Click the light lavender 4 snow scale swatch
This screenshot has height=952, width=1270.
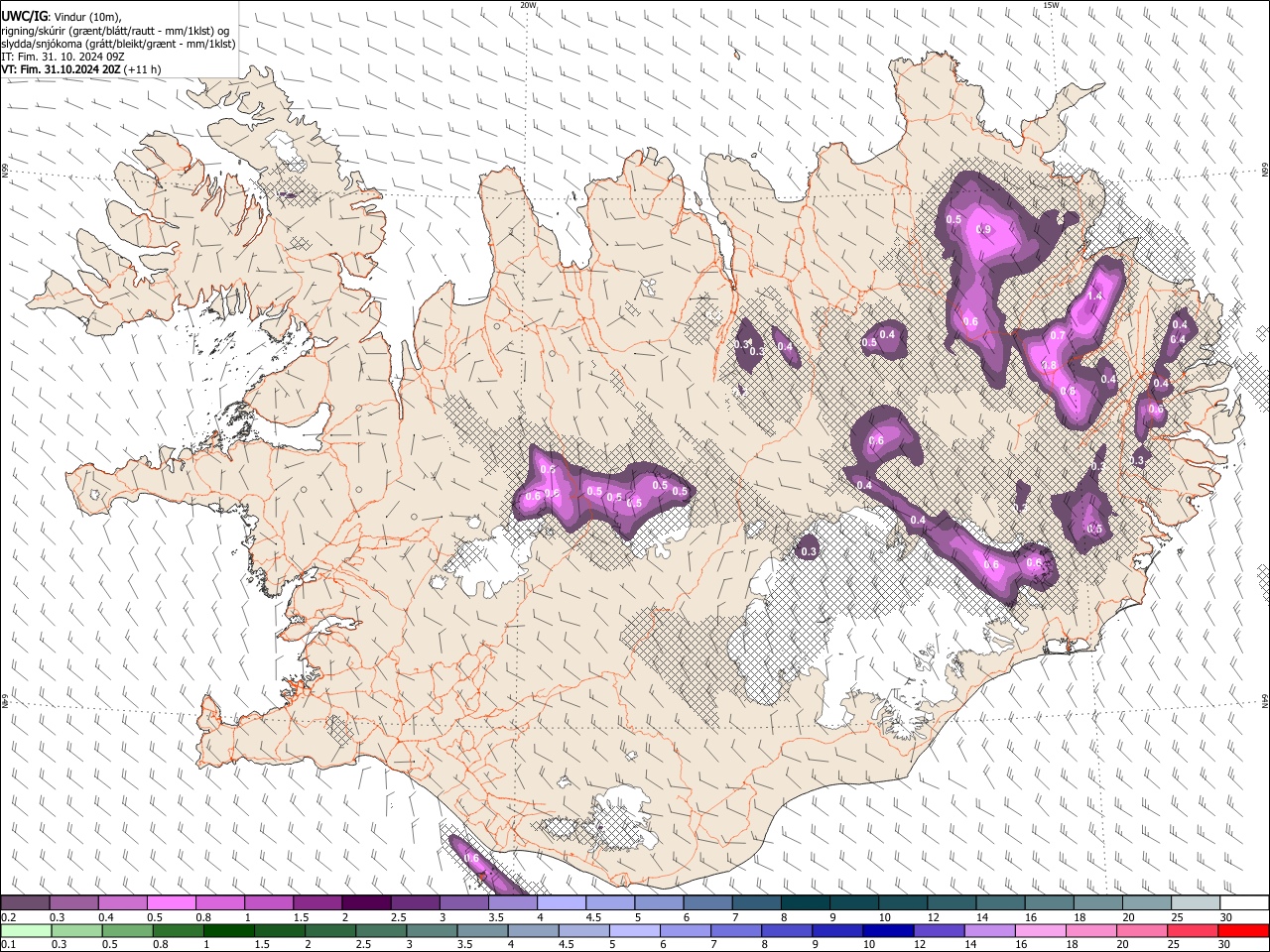(x=562, y=902)
